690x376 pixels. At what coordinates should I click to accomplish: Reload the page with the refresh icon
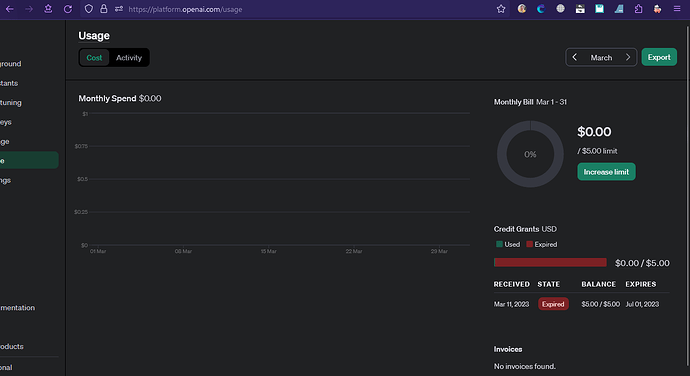click(x=68, y=9)
